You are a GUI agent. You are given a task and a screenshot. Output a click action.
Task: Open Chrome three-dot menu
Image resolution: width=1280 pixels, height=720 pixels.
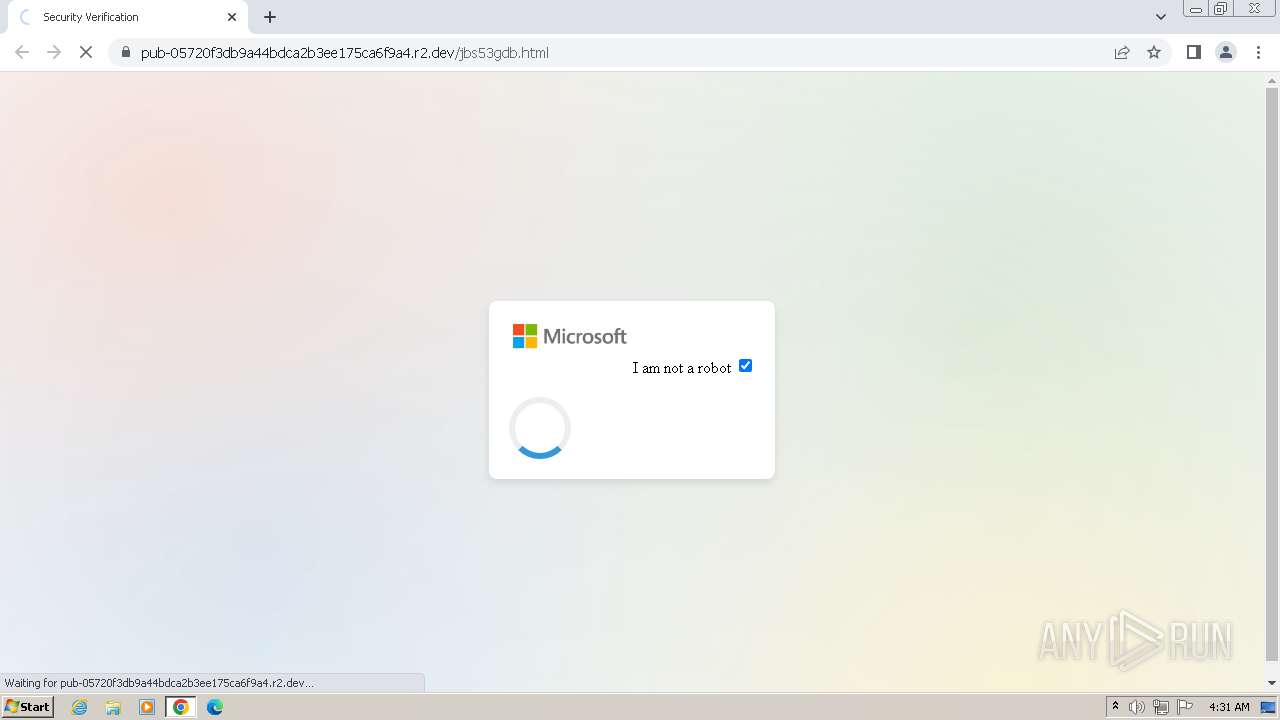[1258, 53]
